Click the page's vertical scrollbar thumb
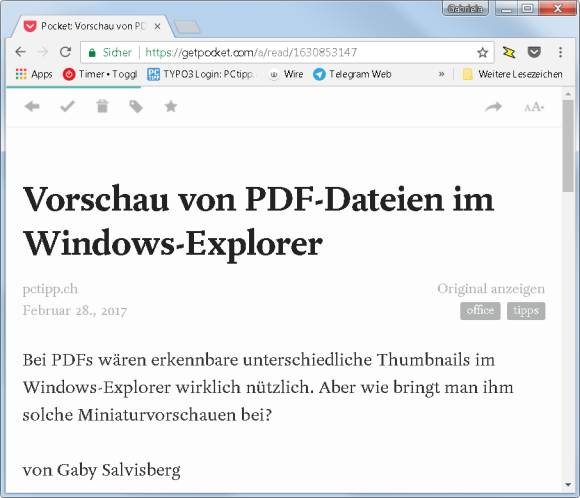The height and width of the screenshot is (498, 580). coord(568,145)
